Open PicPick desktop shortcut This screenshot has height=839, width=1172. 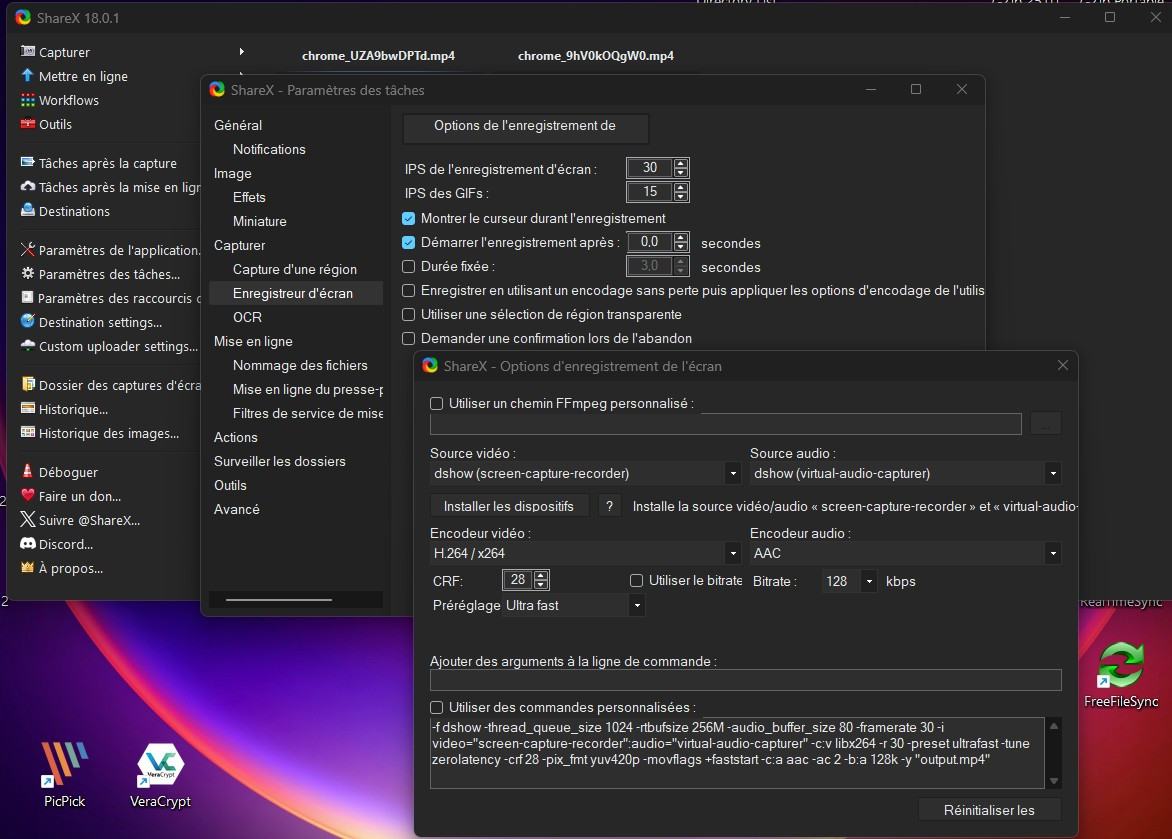tap(64, 775)
